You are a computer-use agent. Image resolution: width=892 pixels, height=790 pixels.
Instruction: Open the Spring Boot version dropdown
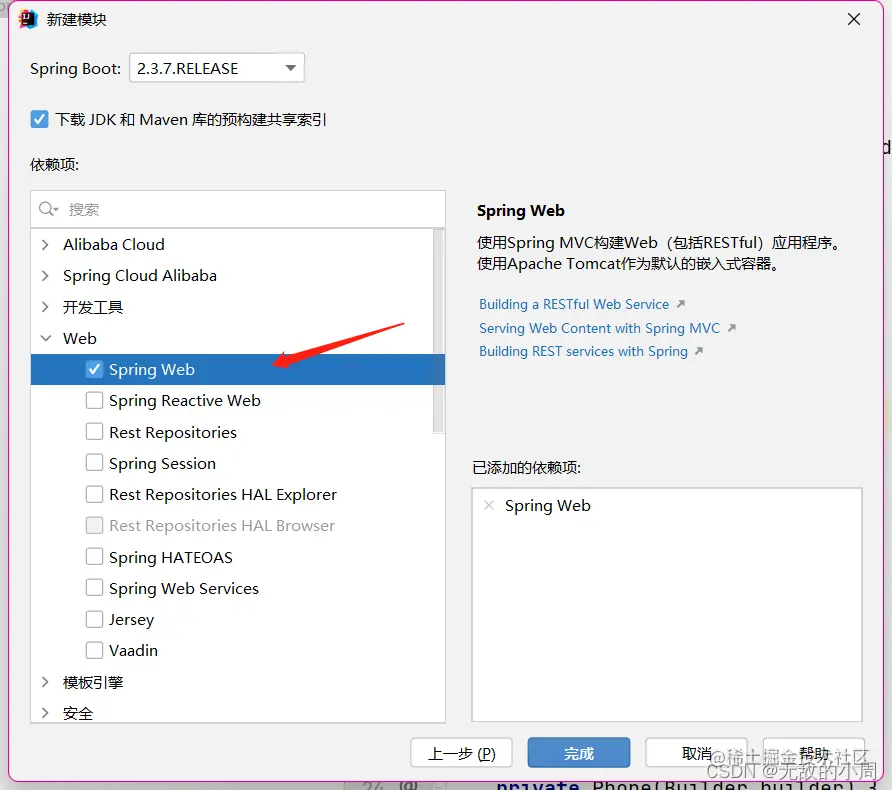217,68
